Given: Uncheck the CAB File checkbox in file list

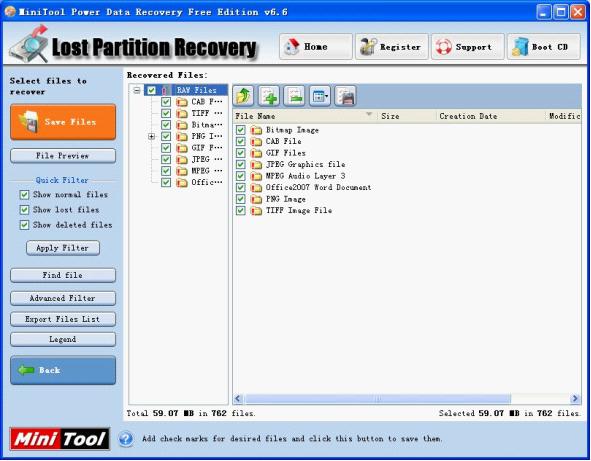Looking at the screenshot, I should pos(240,142).
